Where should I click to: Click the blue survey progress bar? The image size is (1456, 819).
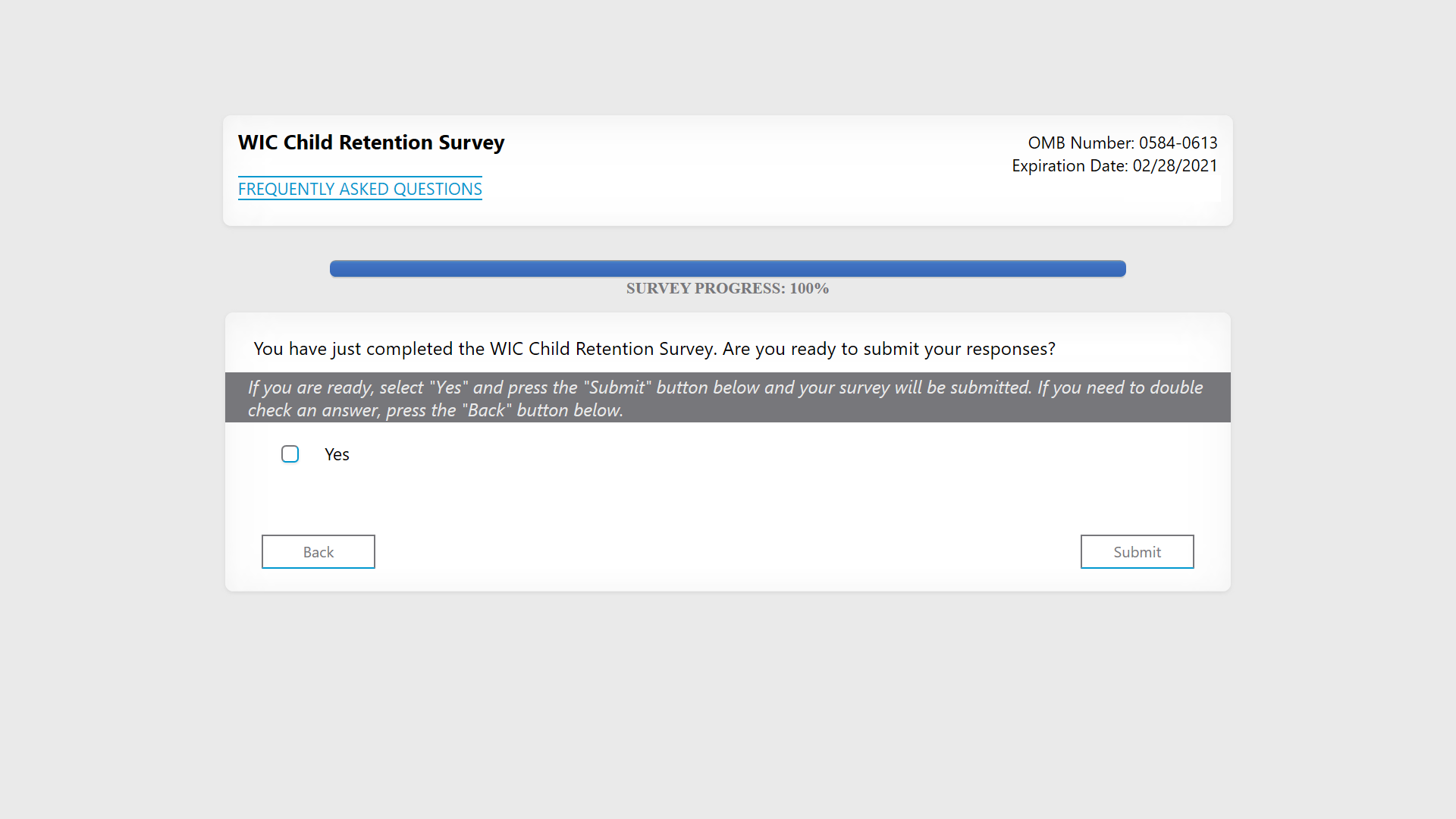pos(728,268)
